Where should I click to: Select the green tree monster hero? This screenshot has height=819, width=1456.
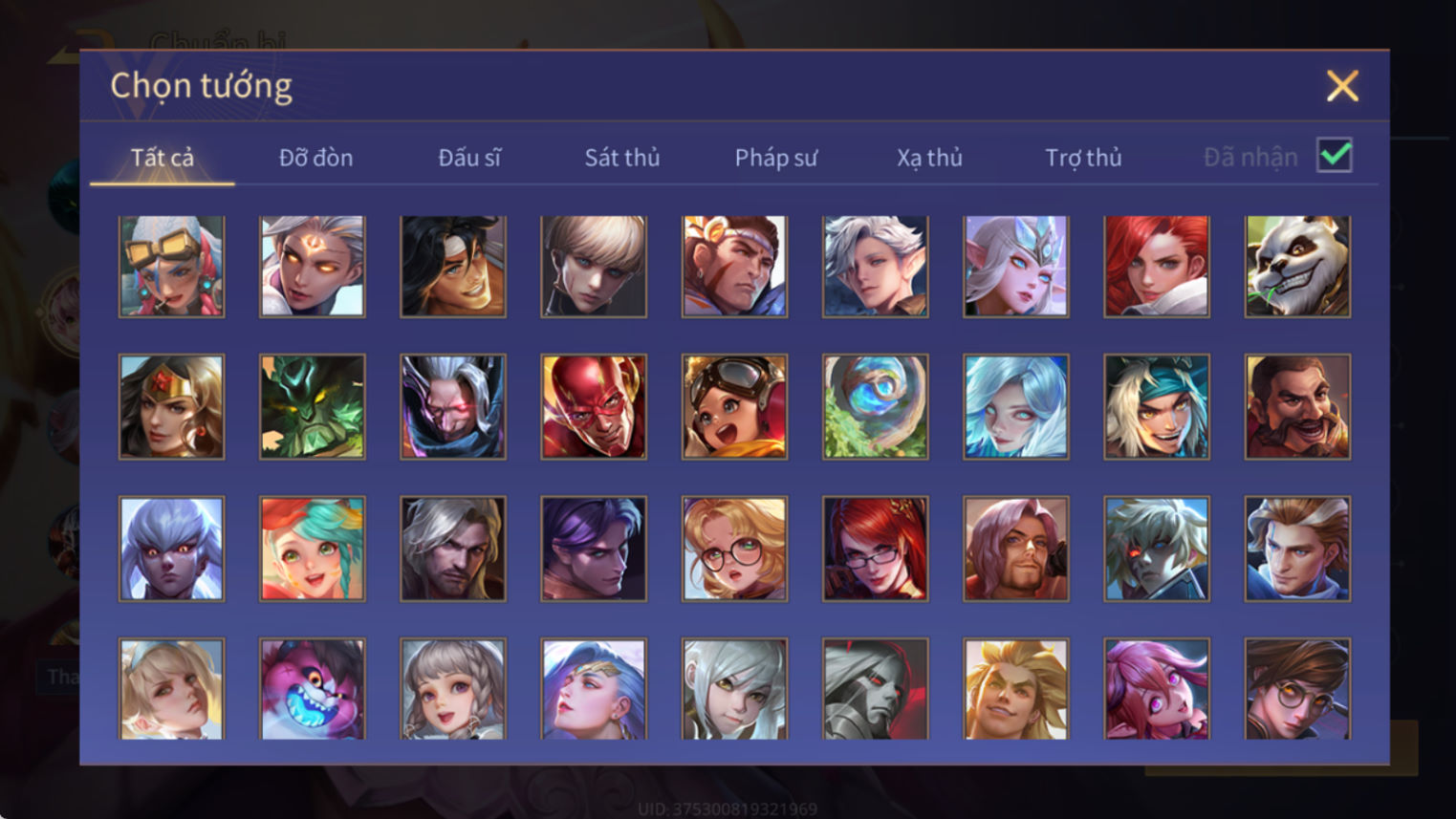pyautogui.click(x=312, y=406)
